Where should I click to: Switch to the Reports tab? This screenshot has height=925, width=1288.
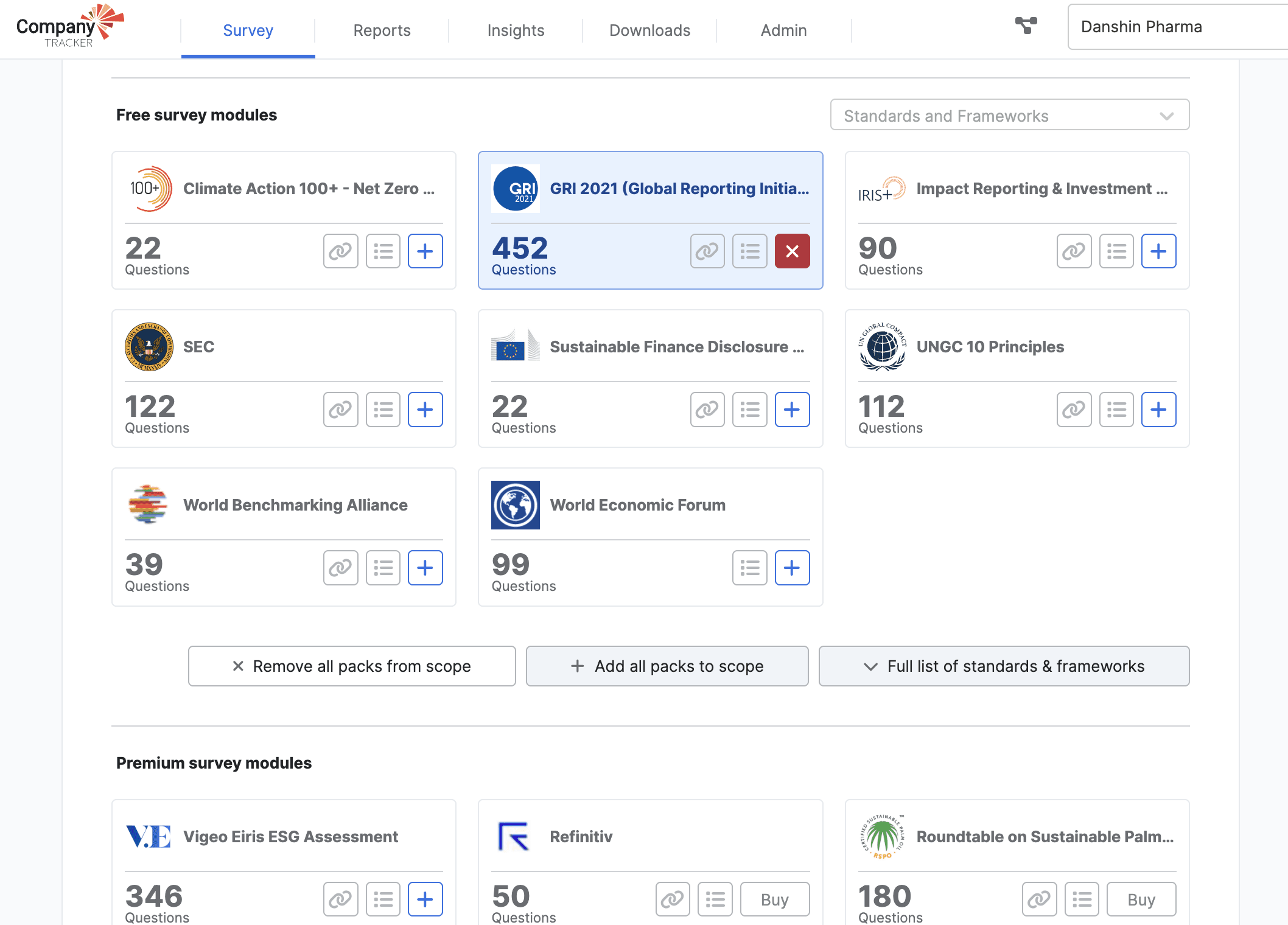click(x=382, y=30)
